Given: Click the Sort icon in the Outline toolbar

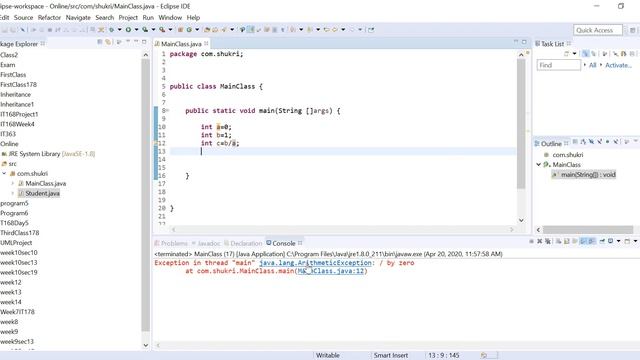Looking at the screenshot, I should 583,142.
